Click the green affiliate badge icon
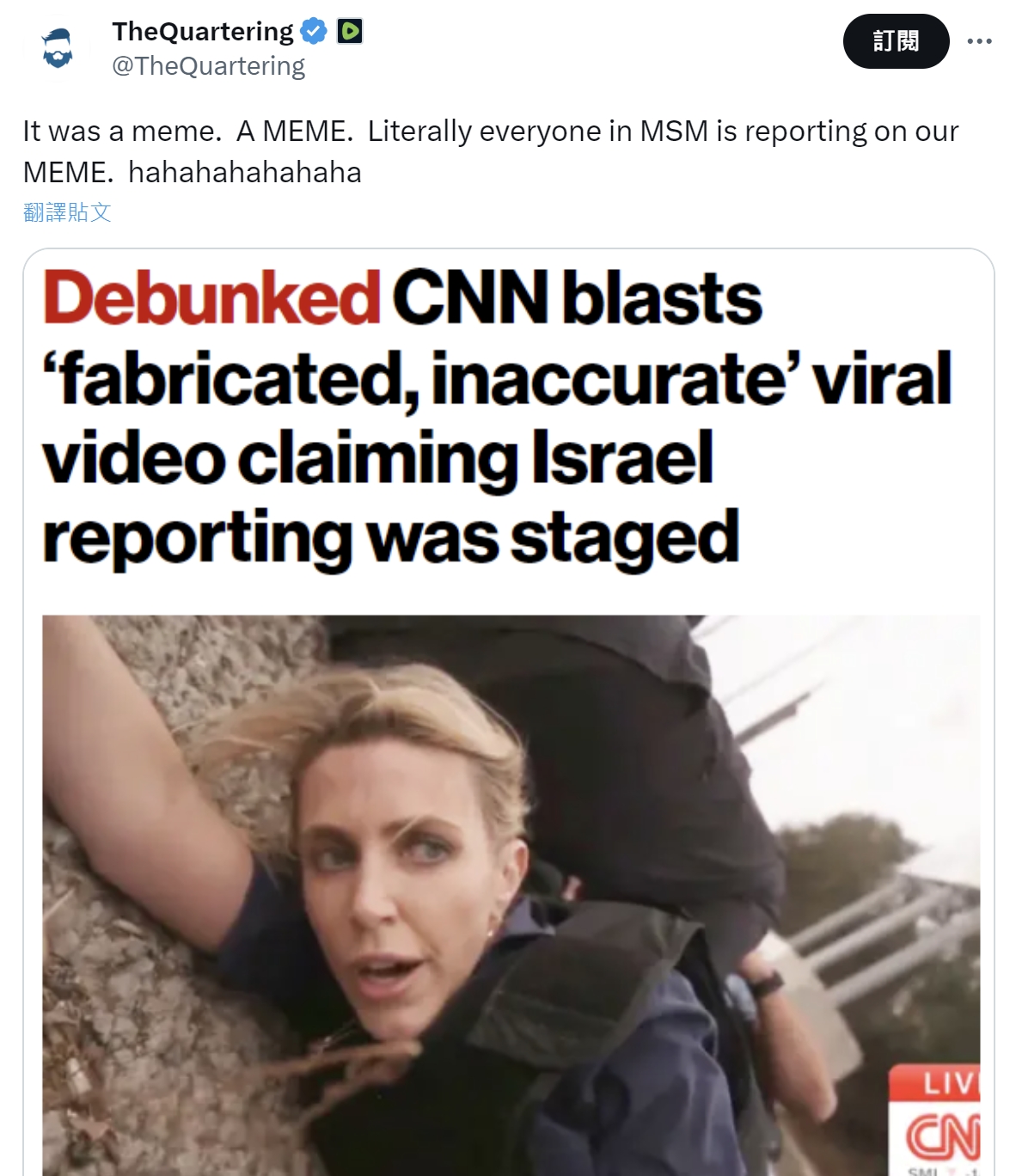 (x=350, y=32)
